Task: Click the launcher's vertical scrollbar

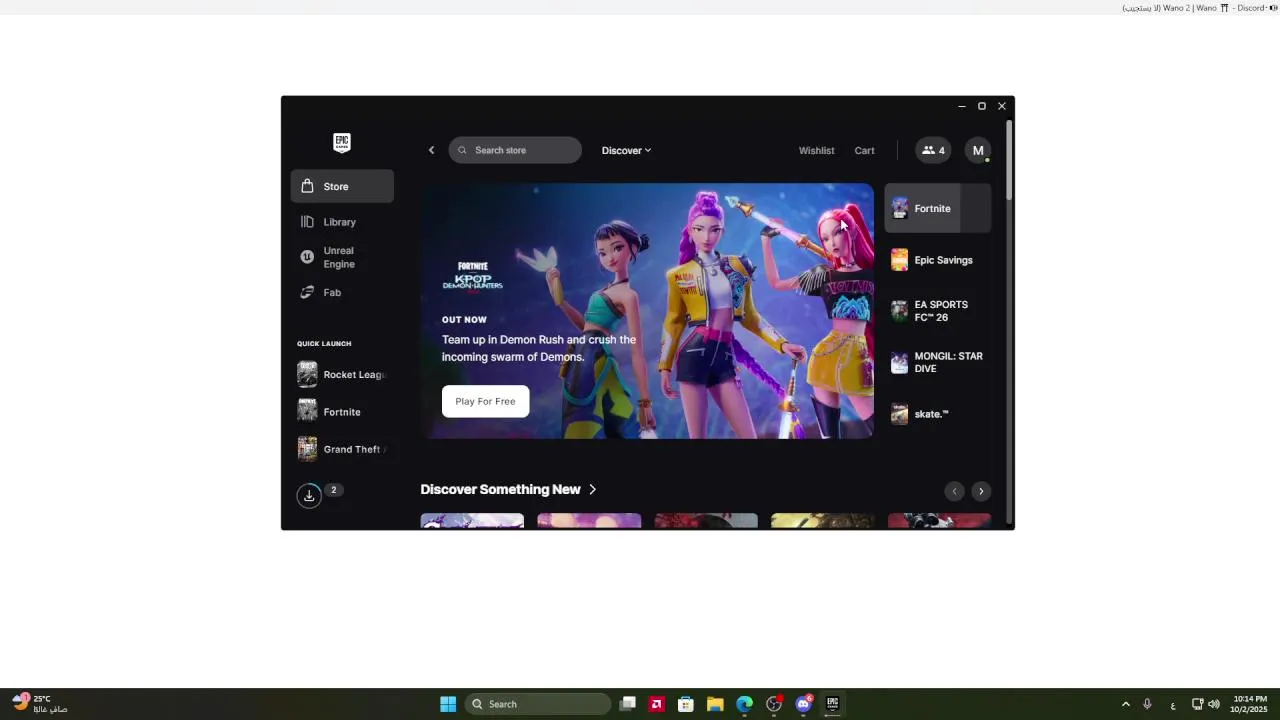Action: tap(1010, 160)
